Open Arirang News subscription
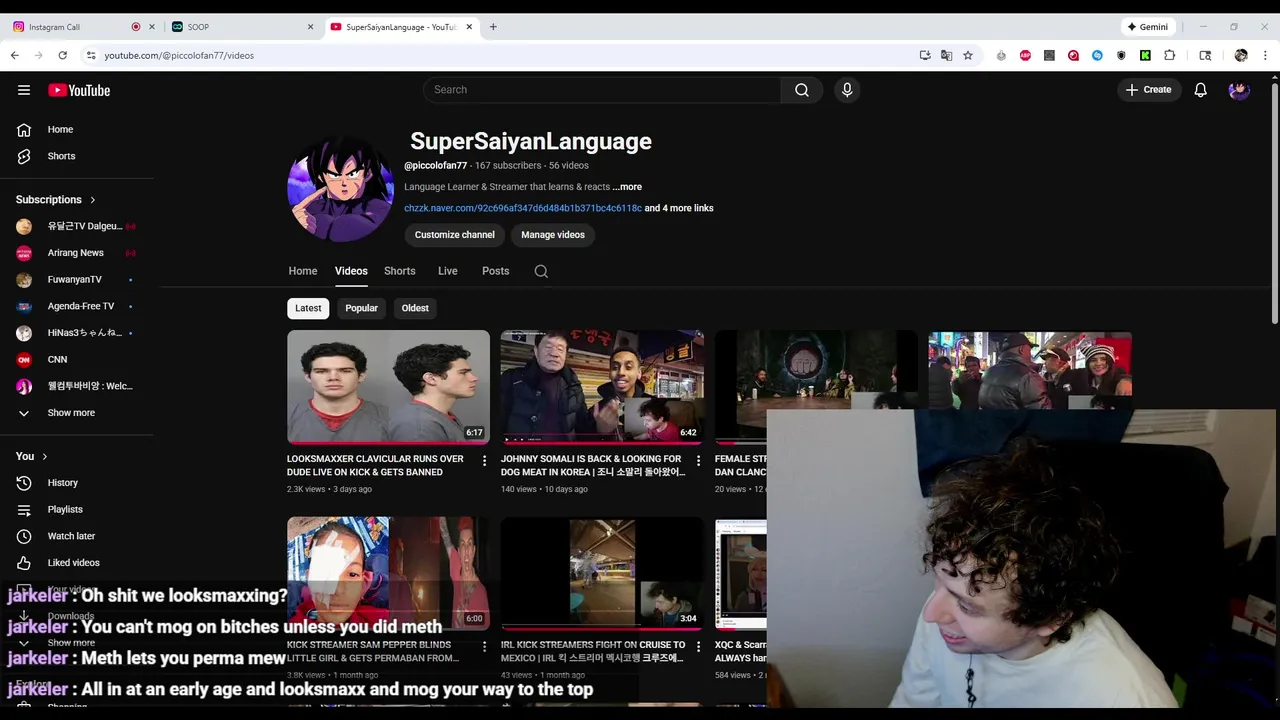This screenshot has width=1280, height=720. pos(76,253)
